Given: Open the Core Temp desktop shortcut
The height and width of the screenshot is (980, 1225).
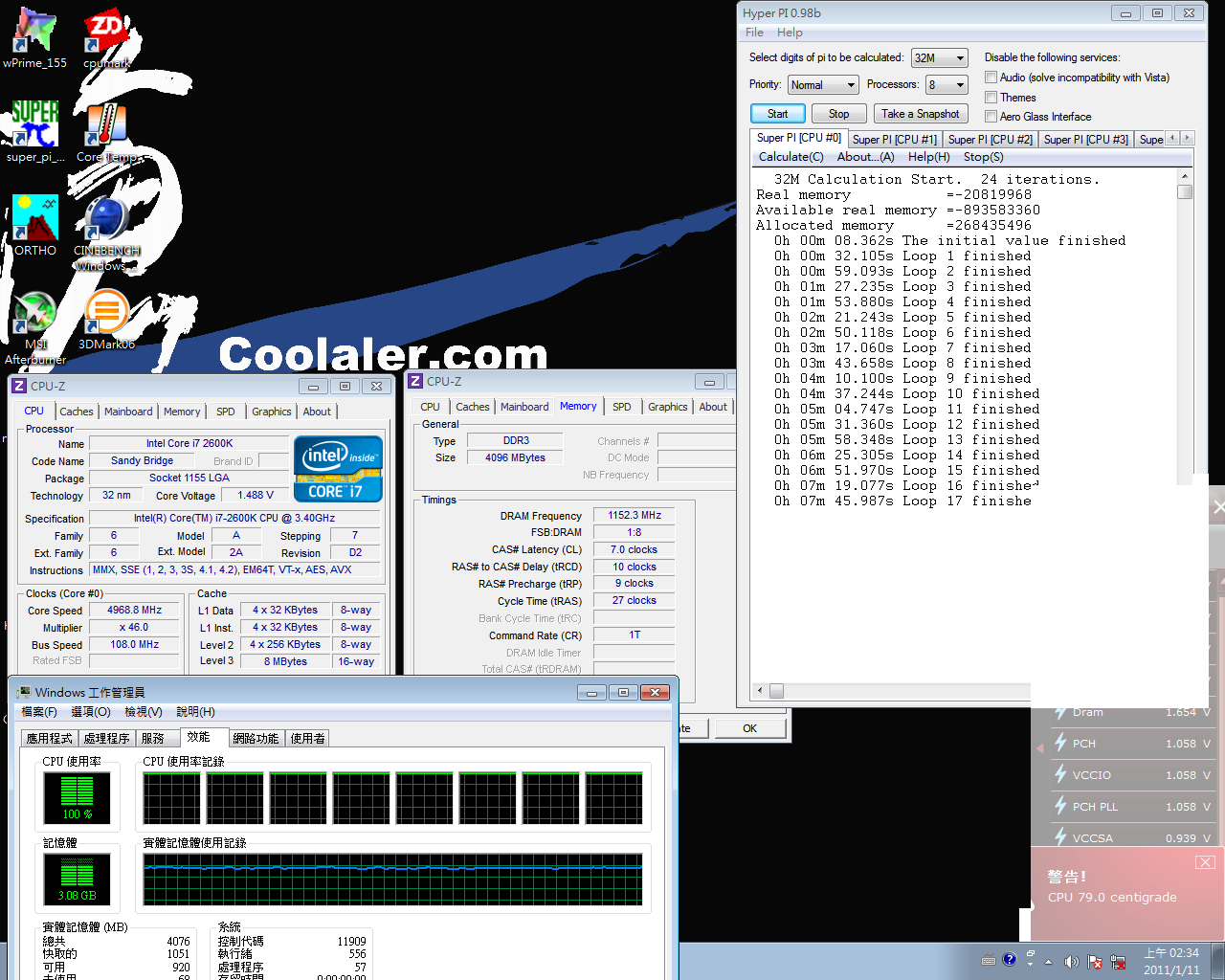Looking at the screenshot, I should pos(106,132).
